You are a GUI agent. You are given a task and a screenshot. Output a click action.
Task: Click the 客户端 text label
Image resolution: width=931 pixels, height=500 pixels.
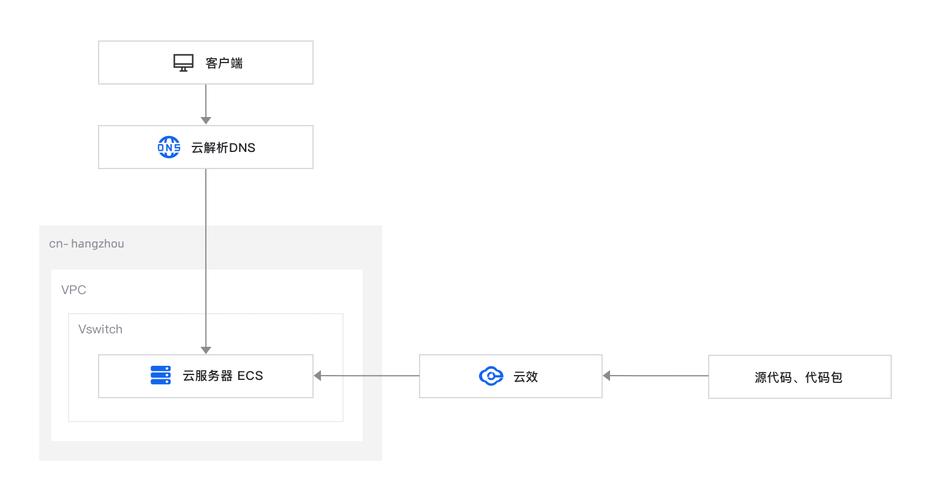[224, 63]
